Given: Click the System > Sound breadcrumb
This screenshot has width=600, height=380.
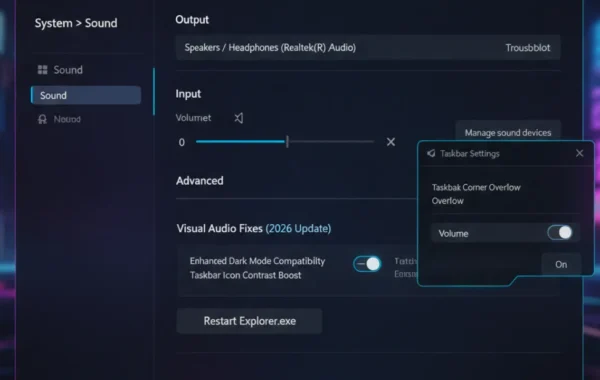Looking at the screenshot, I should click(x=76, y=23).
